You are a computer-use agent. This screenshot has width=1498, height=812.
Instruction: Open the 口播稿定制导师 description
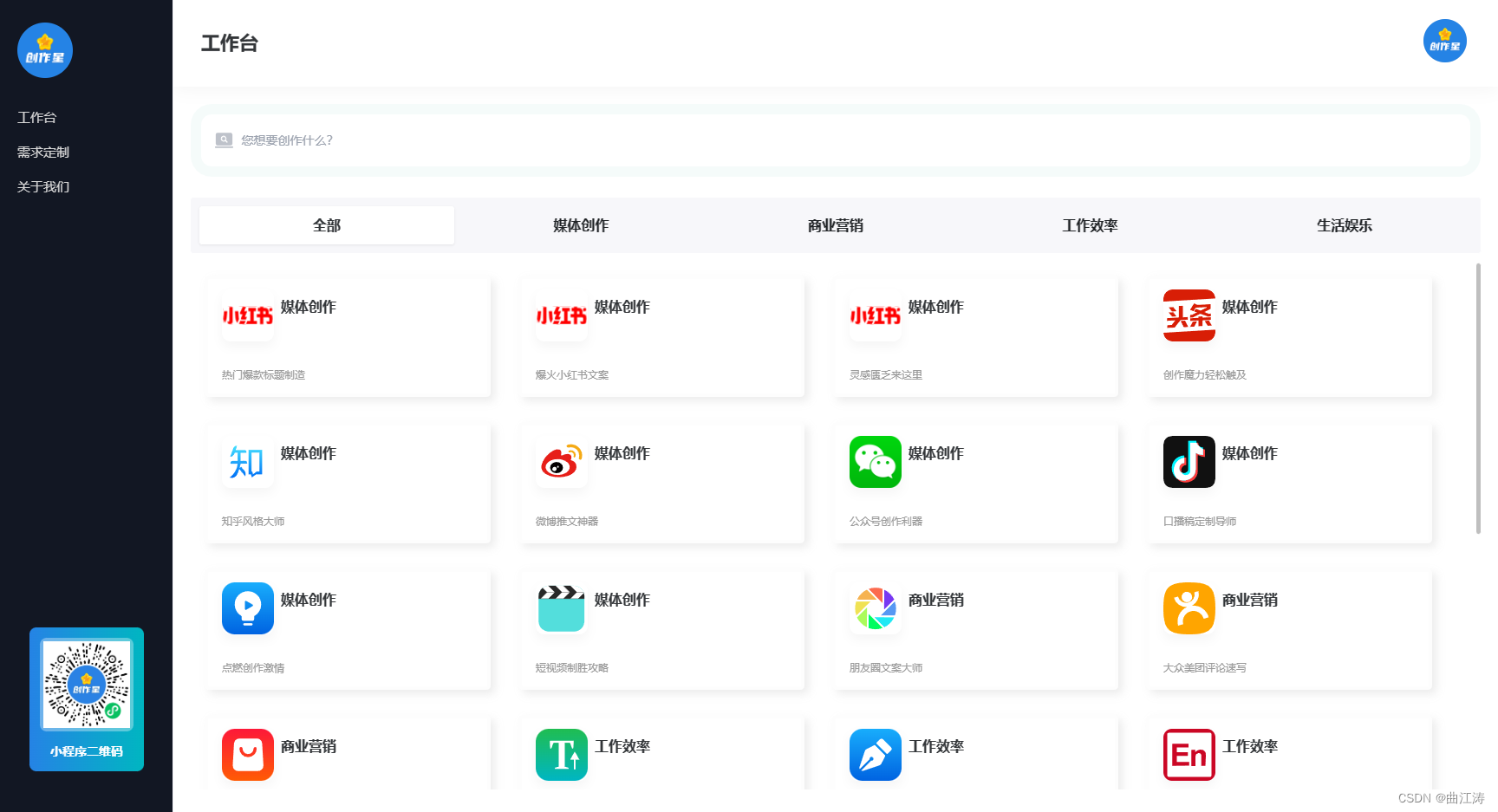pyautogui.click(x=1200, y=522)
